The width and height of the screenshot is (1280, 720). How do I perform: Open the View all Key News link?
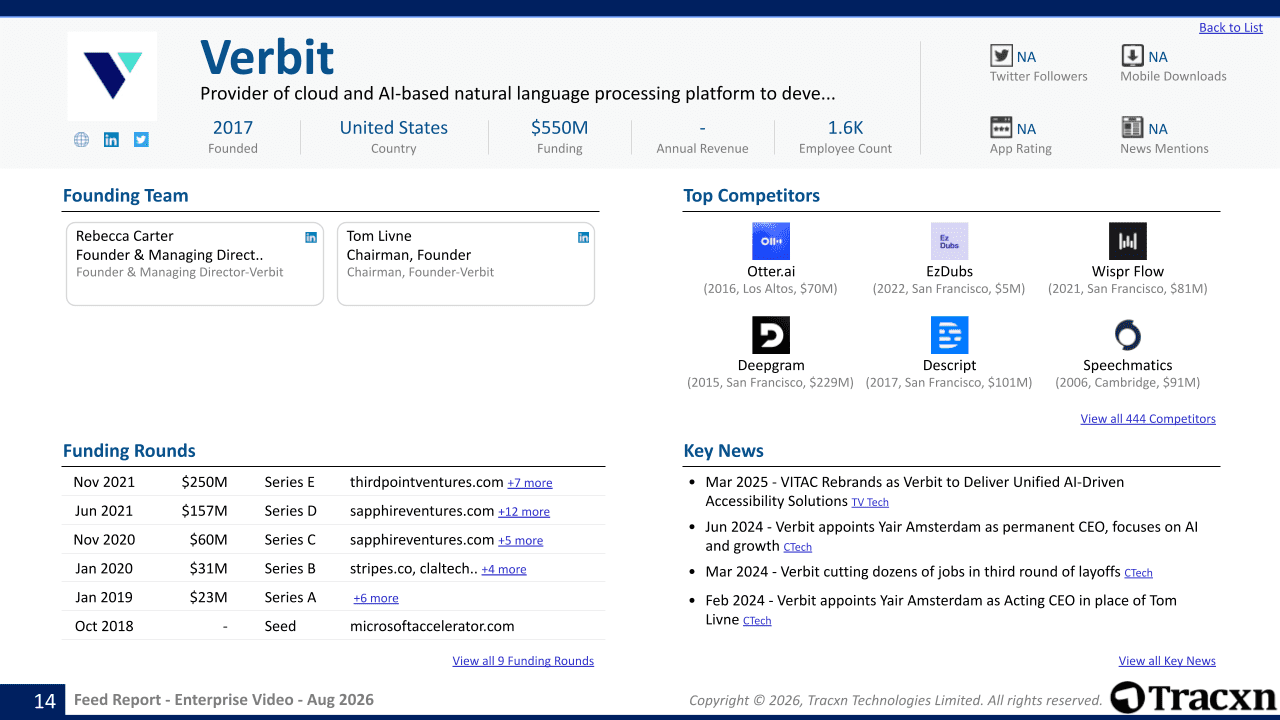pyautogui.click(x=1167, y=661)
